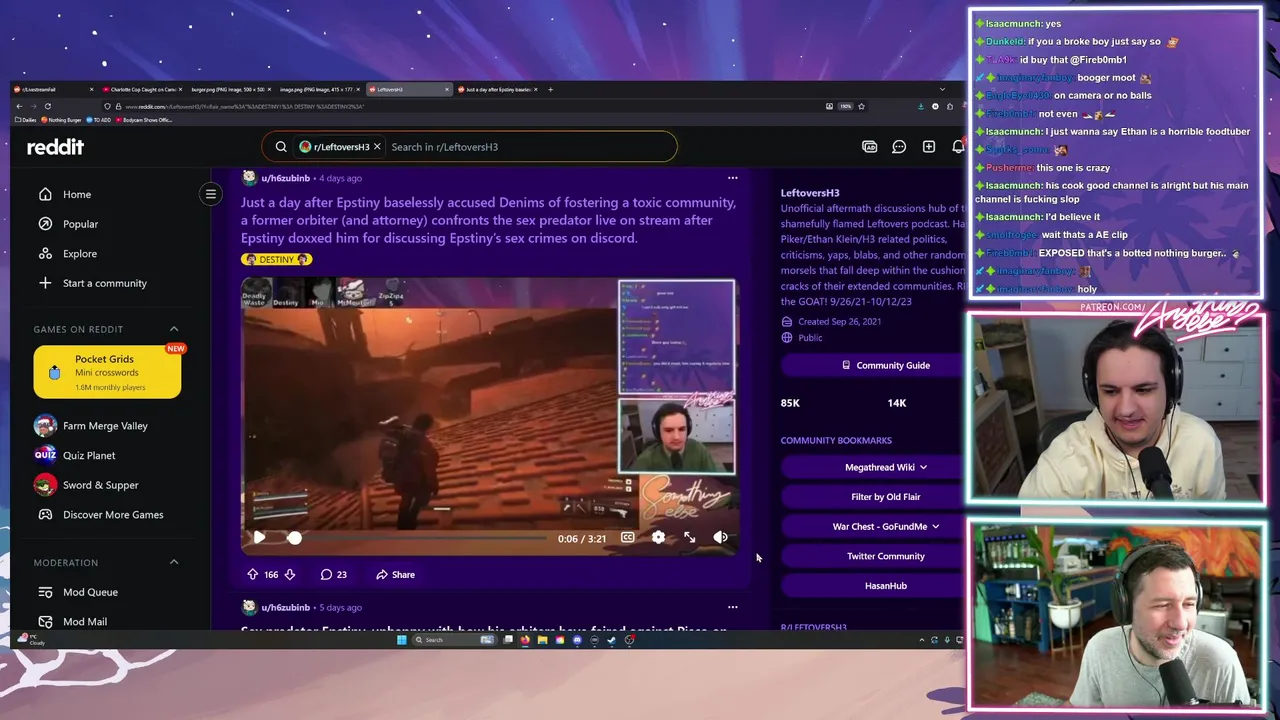Open Explore in sidebar
The width and height of the screenshot is (1280, 720).
point(80,253)
